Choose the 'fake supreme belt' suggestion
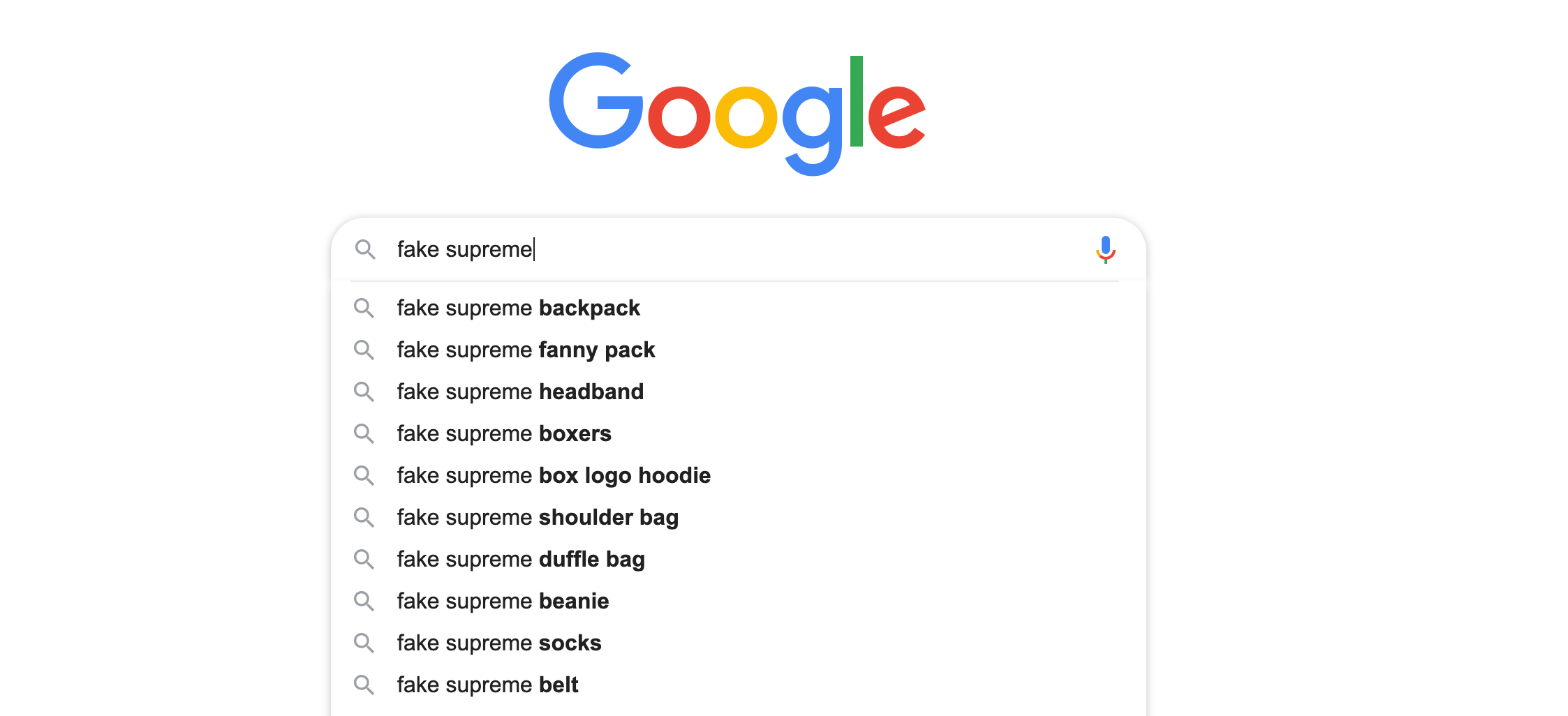The width and height of the screenshot is (1568, 716). (487, 685)
